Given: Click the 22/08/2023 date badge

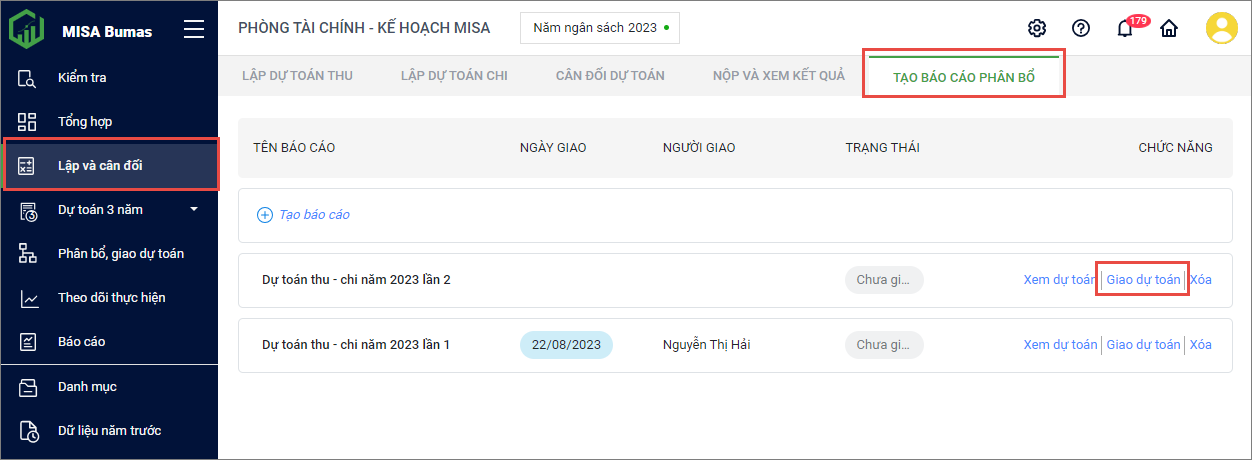Looking at the screenshot, I should pyautogui.click(x=566, y=345).
